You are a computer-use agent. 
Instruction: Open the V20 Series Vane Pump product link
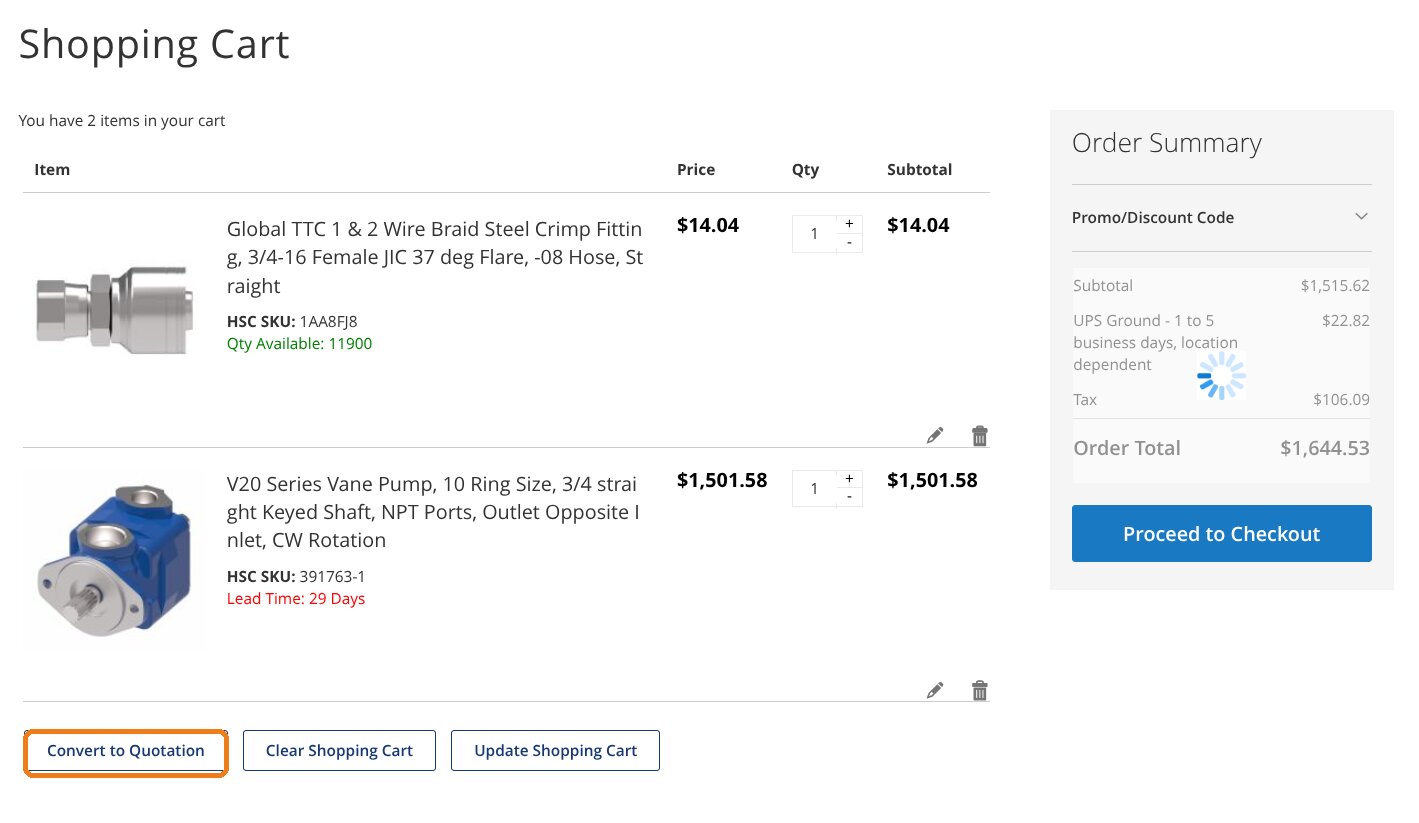[x=433, y=512]
